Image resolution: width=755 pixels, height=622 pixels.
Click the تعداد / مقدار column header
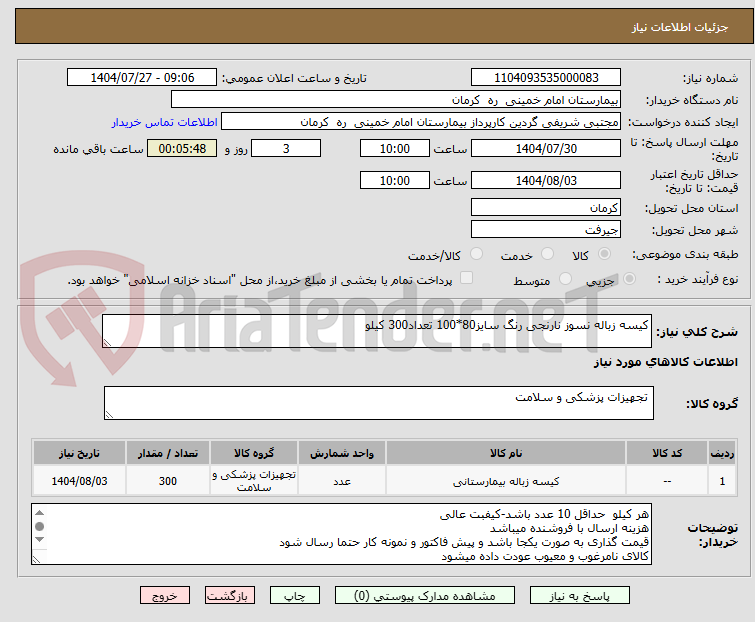tap(168, 453)
